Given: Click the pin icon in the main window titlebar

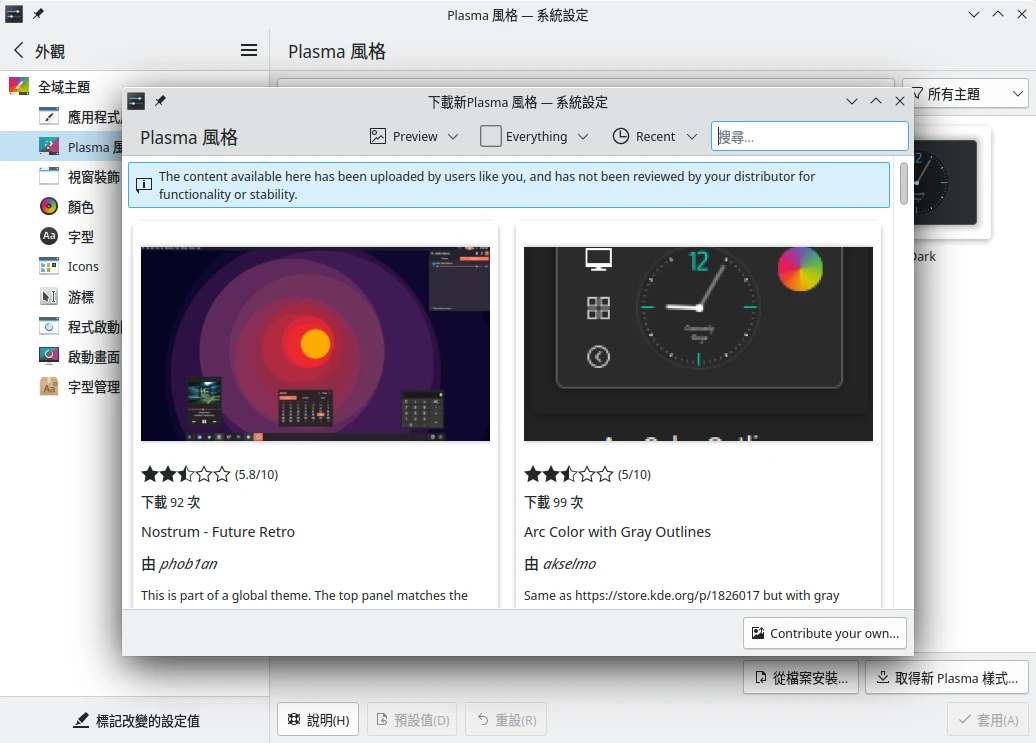Looking at the screenshot, I should pos(38,14).
